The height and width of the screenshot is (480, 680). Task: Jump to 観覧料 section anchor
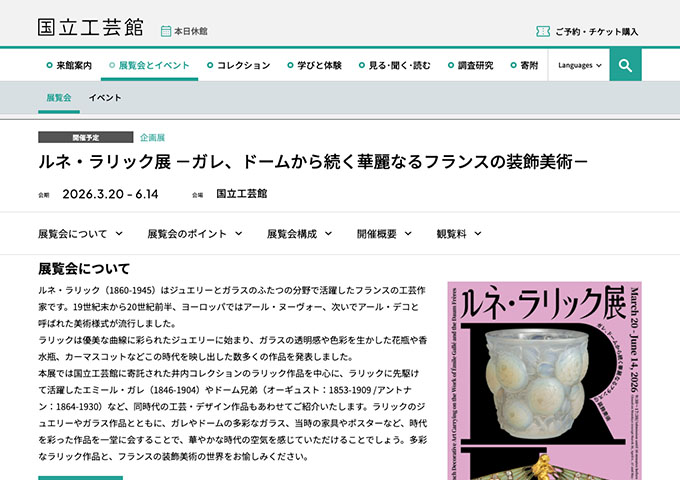[459, 234]
